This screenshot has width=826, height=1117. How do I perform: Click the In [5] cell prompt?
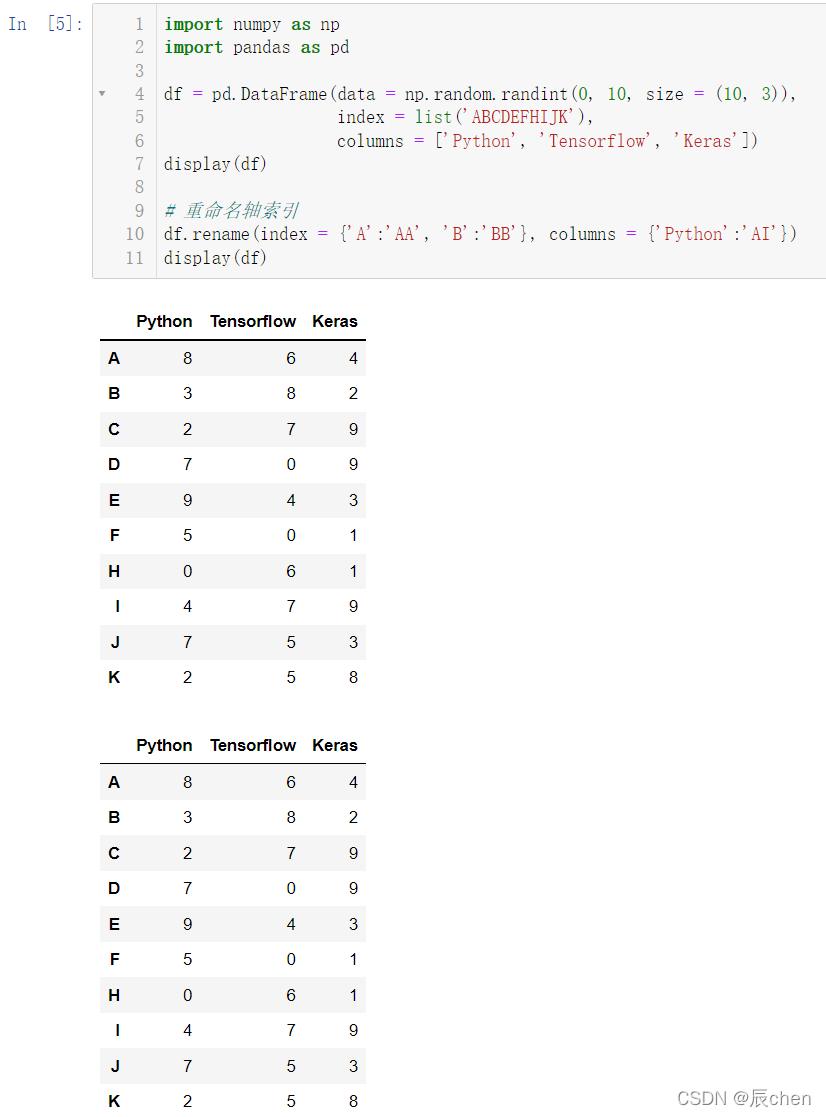click(x=46, y=24)
